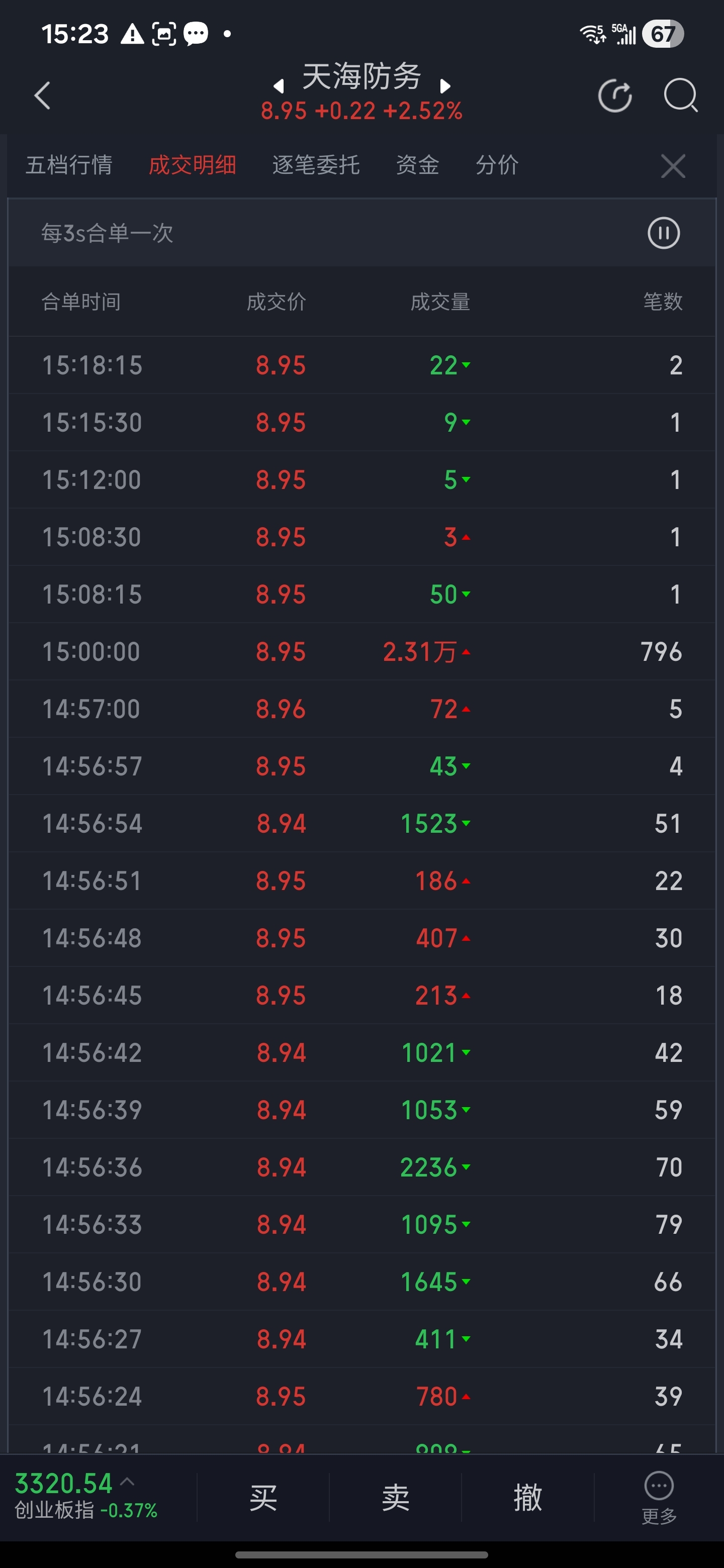Image resolution: width=724 pixels, height=1568 pixels.
Task: Select the 14:56:33 trade row
Action: coord(361,1224)
